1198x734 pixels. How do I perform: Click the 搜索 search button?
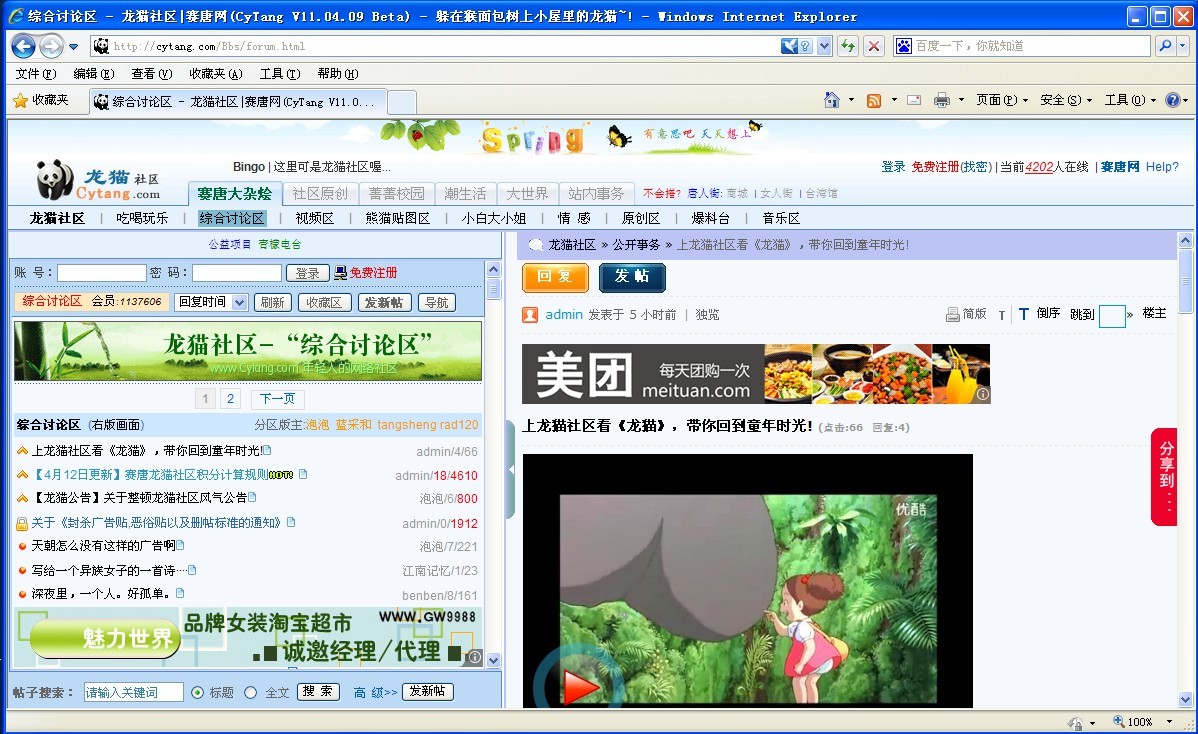point(318,691)
